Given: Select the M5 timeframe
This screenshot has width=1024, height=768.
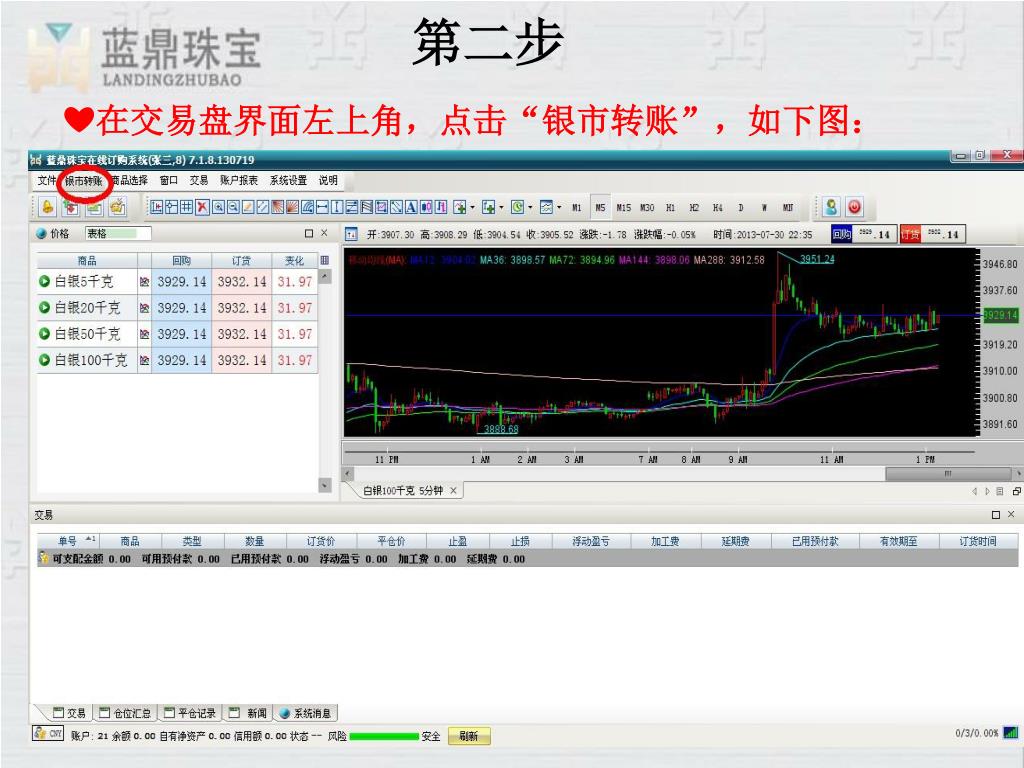Looking at the screenshot, I should (x=600, y=208).
